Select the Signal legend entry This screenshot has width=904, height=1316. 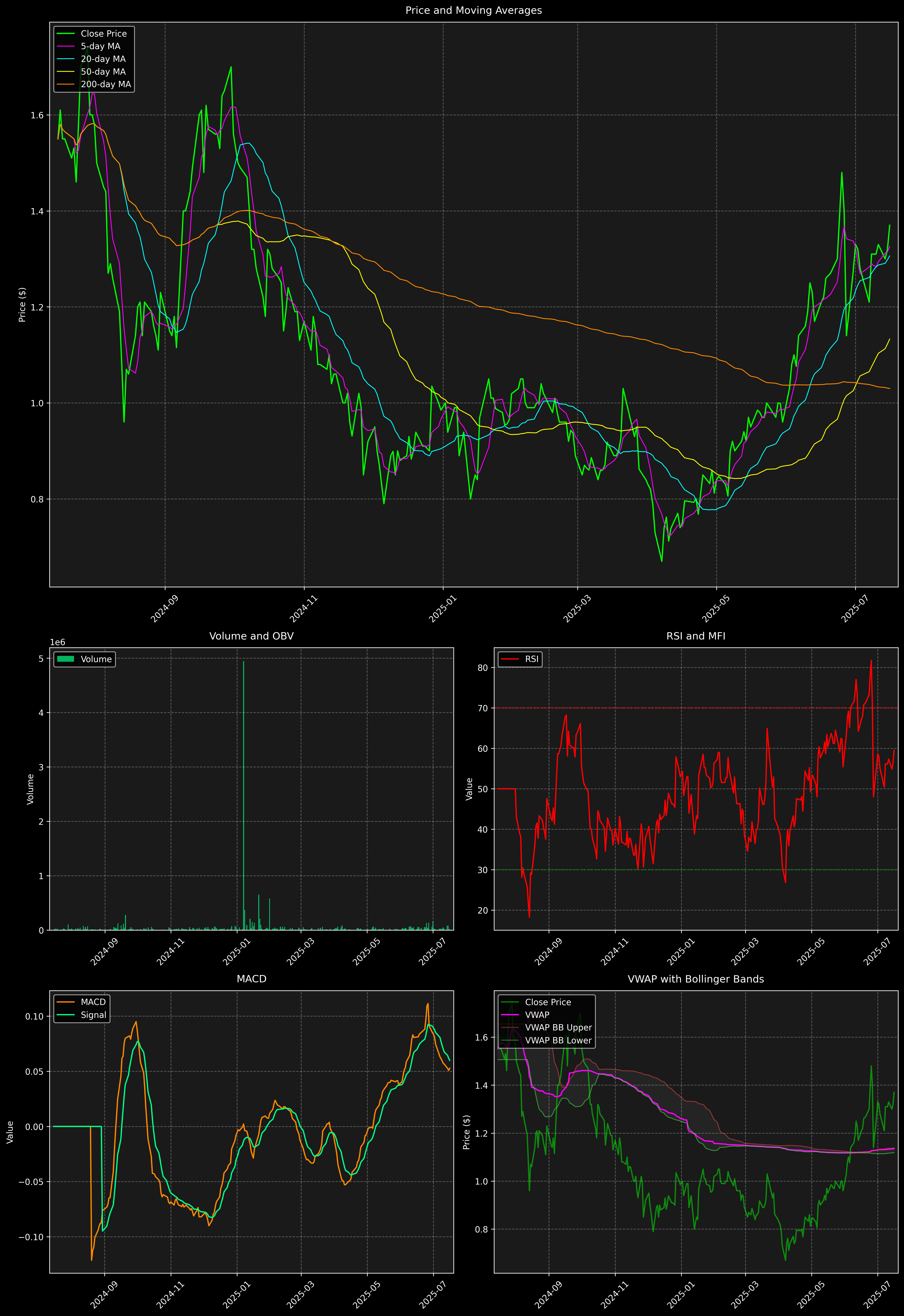(82, 1015)
